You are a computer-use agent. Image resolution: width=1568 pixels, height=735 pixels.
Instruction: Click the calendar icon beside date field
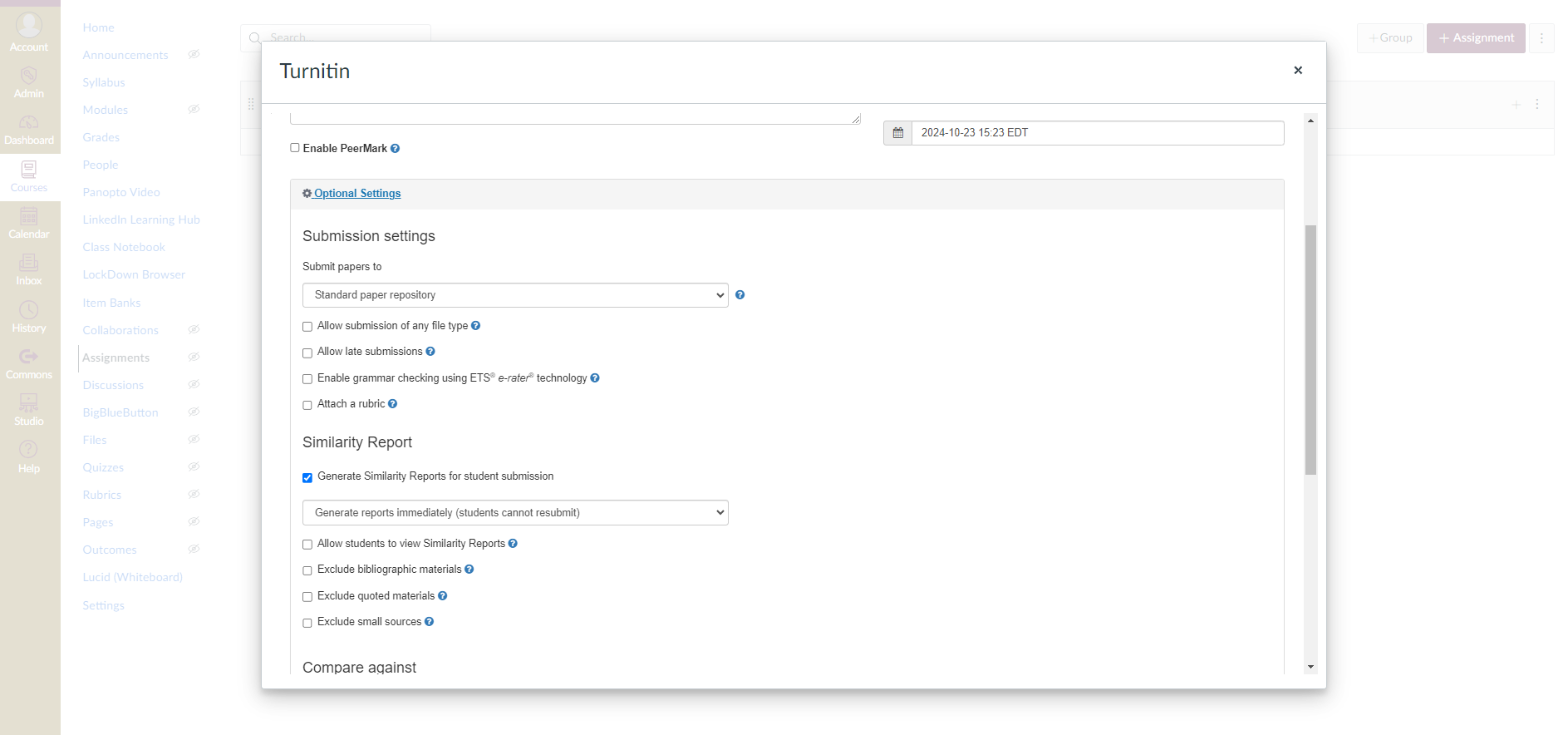[898, 133]
